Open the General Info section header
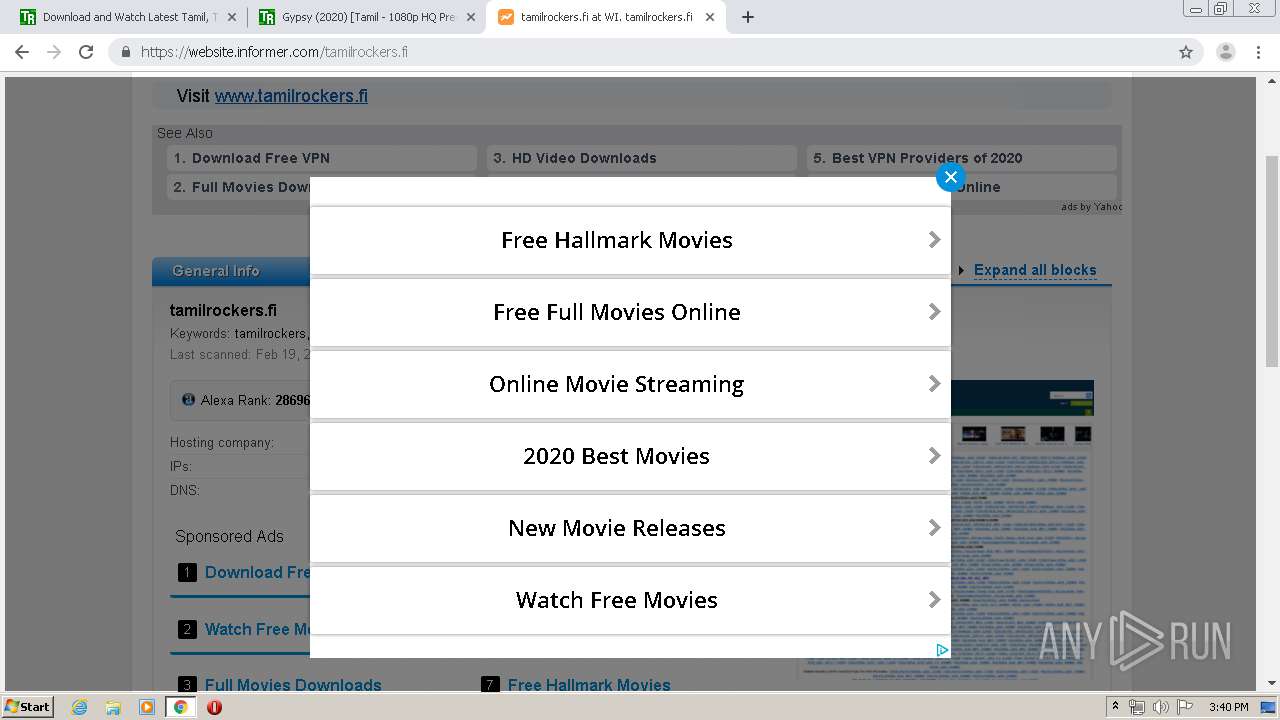1280x720 pixels. [215, 271]
